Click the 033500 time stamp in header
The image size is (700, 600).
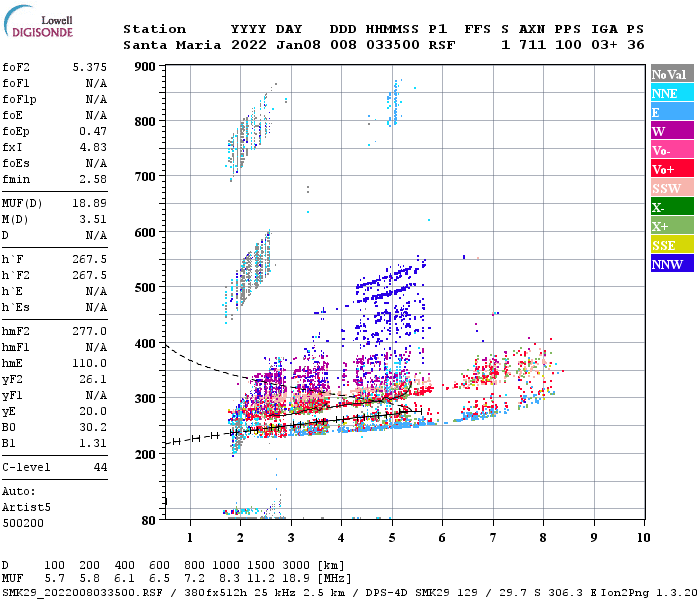click(x=393, y=45)
